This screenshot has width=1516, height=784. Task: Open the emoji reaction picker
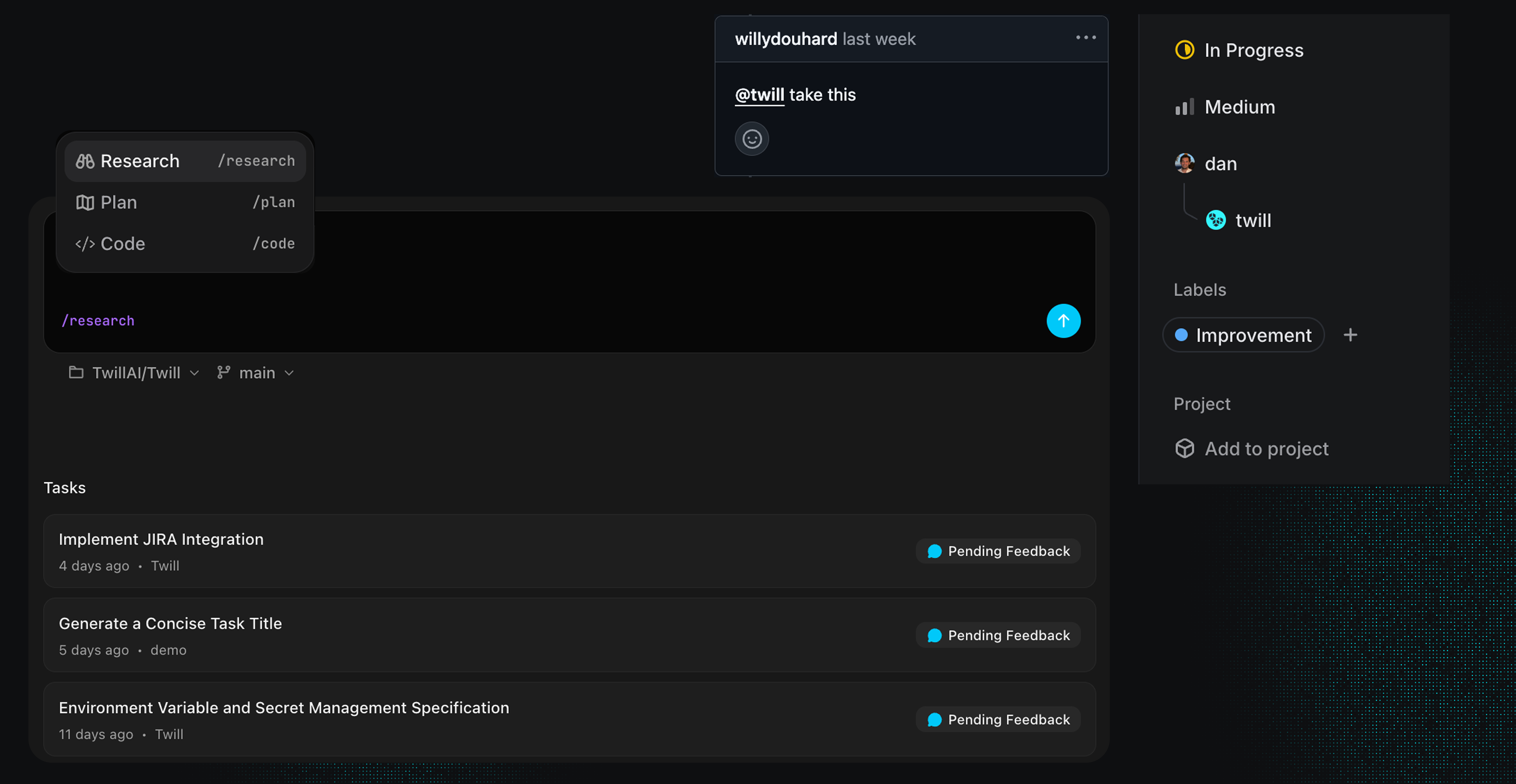751,139
